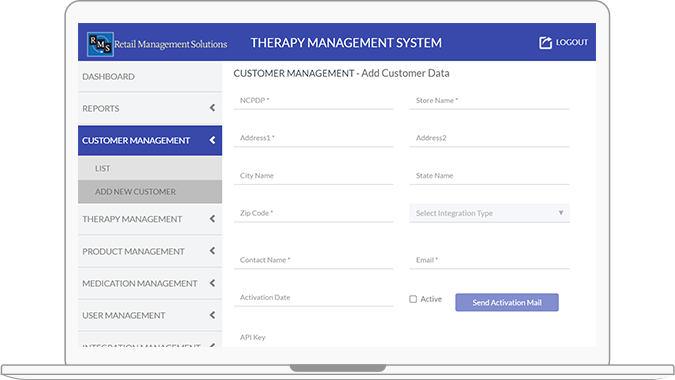
Task: Expand the Therapy Management chevron
Action: click(x=212, y=219)
